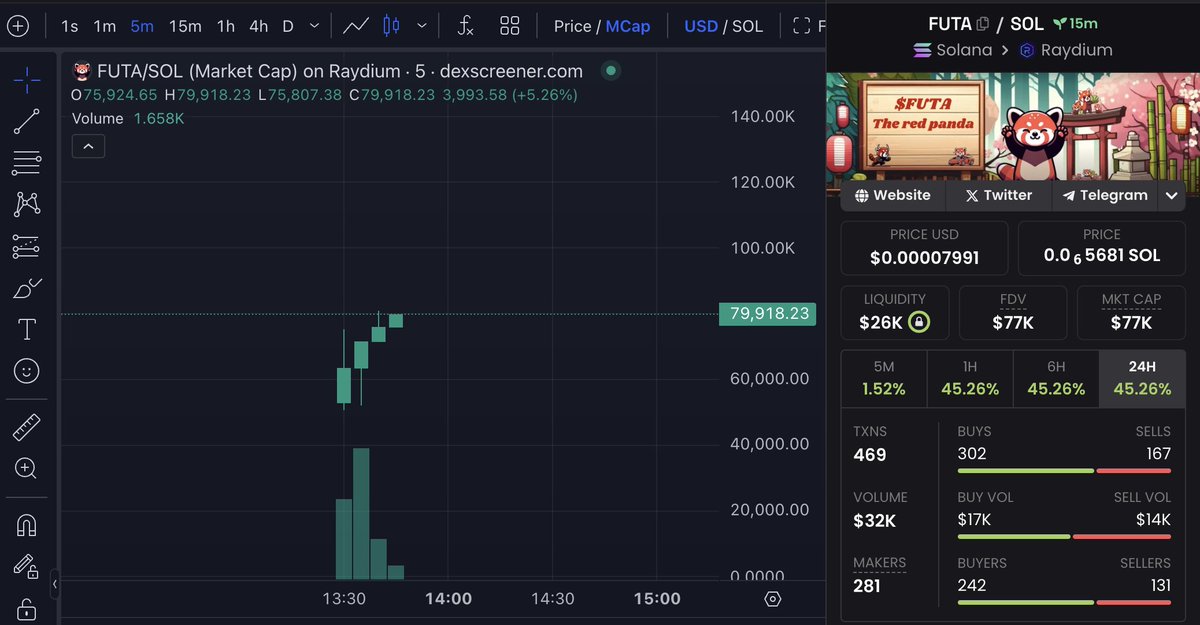The height and width of the screenshot is (625, 1200).
Task: Click the Solana chain link
Action: tap(953, 50)
